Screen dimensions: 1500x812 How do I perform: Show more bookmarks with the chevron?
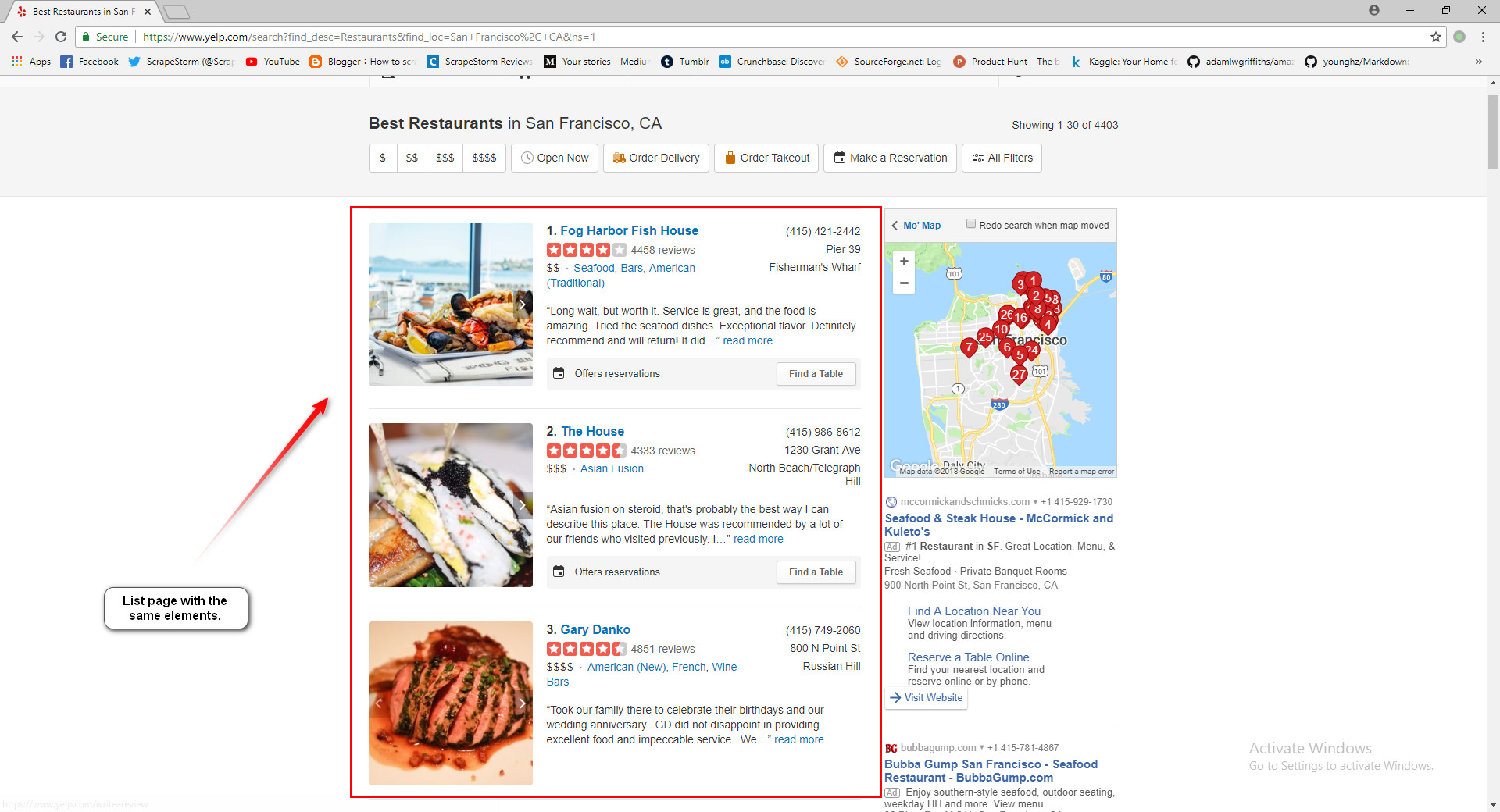(1478, 62)
